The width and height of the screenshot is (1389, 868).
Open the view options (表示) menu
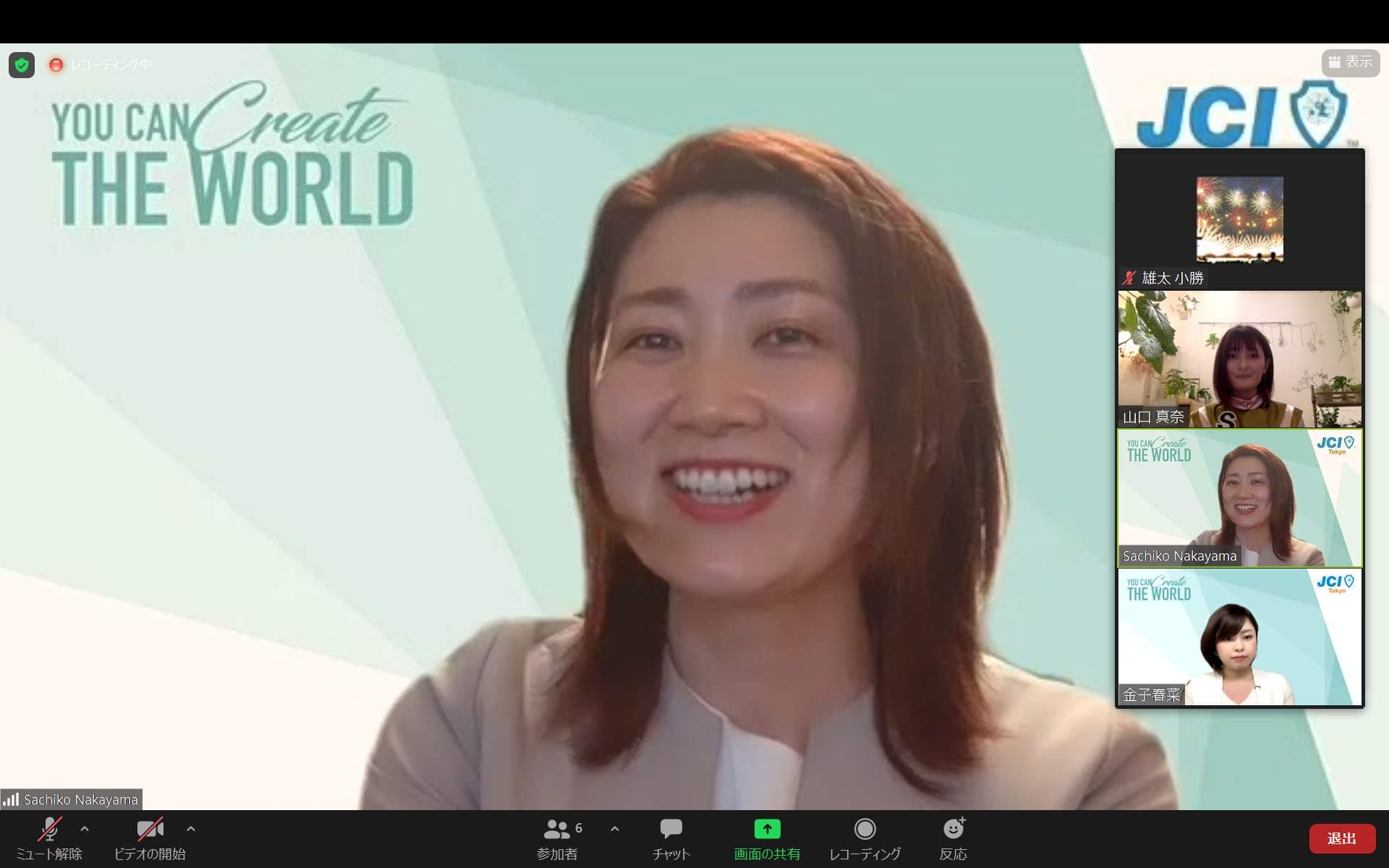point(1350,63)
